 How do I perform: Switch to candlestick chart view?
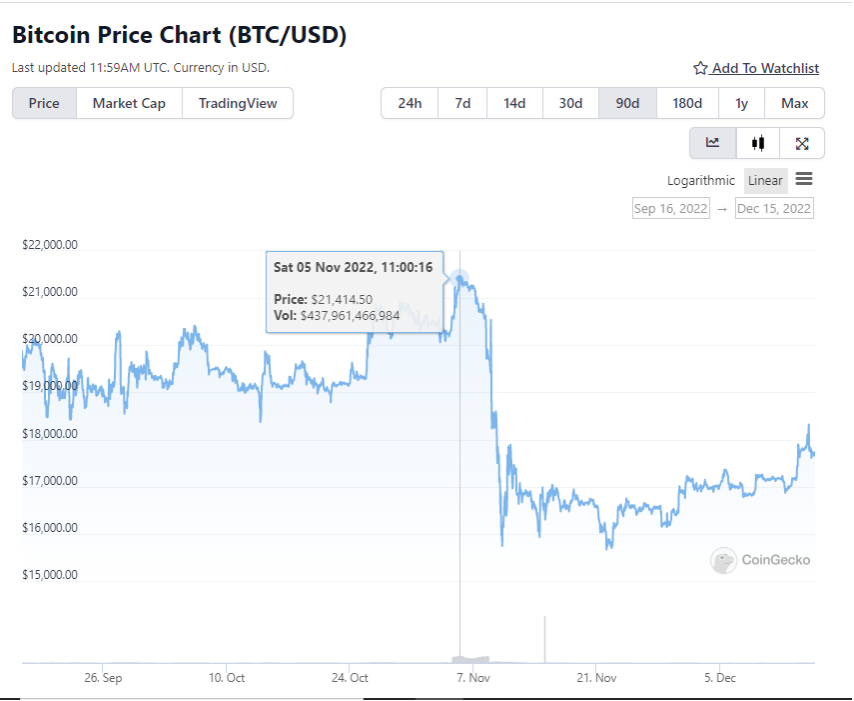coord(758,143)
